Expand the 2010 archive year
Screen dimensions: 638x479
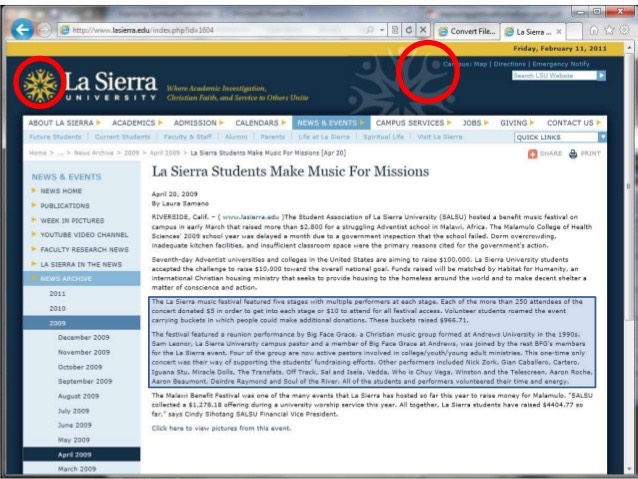click(57, 308)
